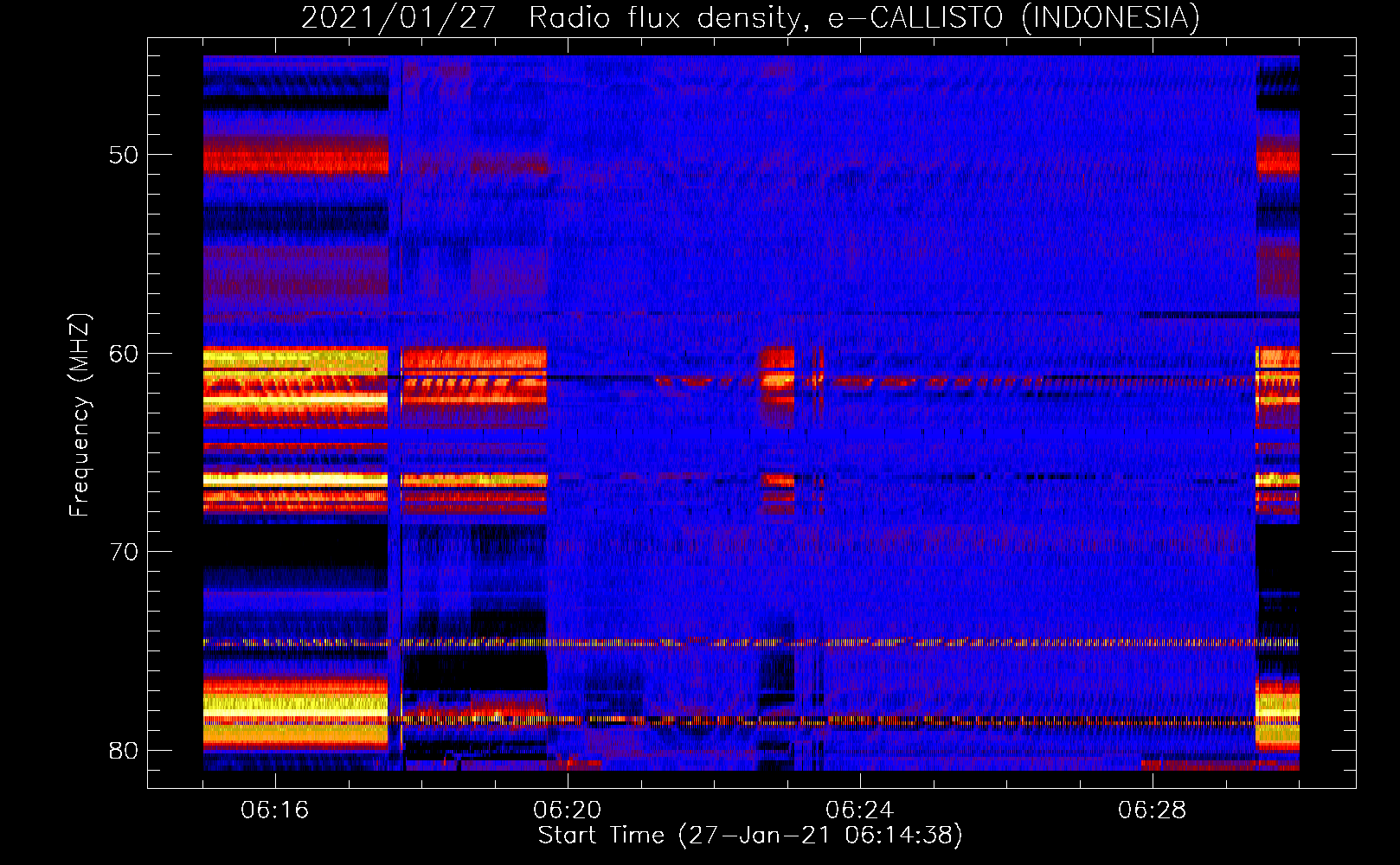Click the 80 MHz frequency tick label
This screenshot has height=865, width=1400.
coord(124,750)
